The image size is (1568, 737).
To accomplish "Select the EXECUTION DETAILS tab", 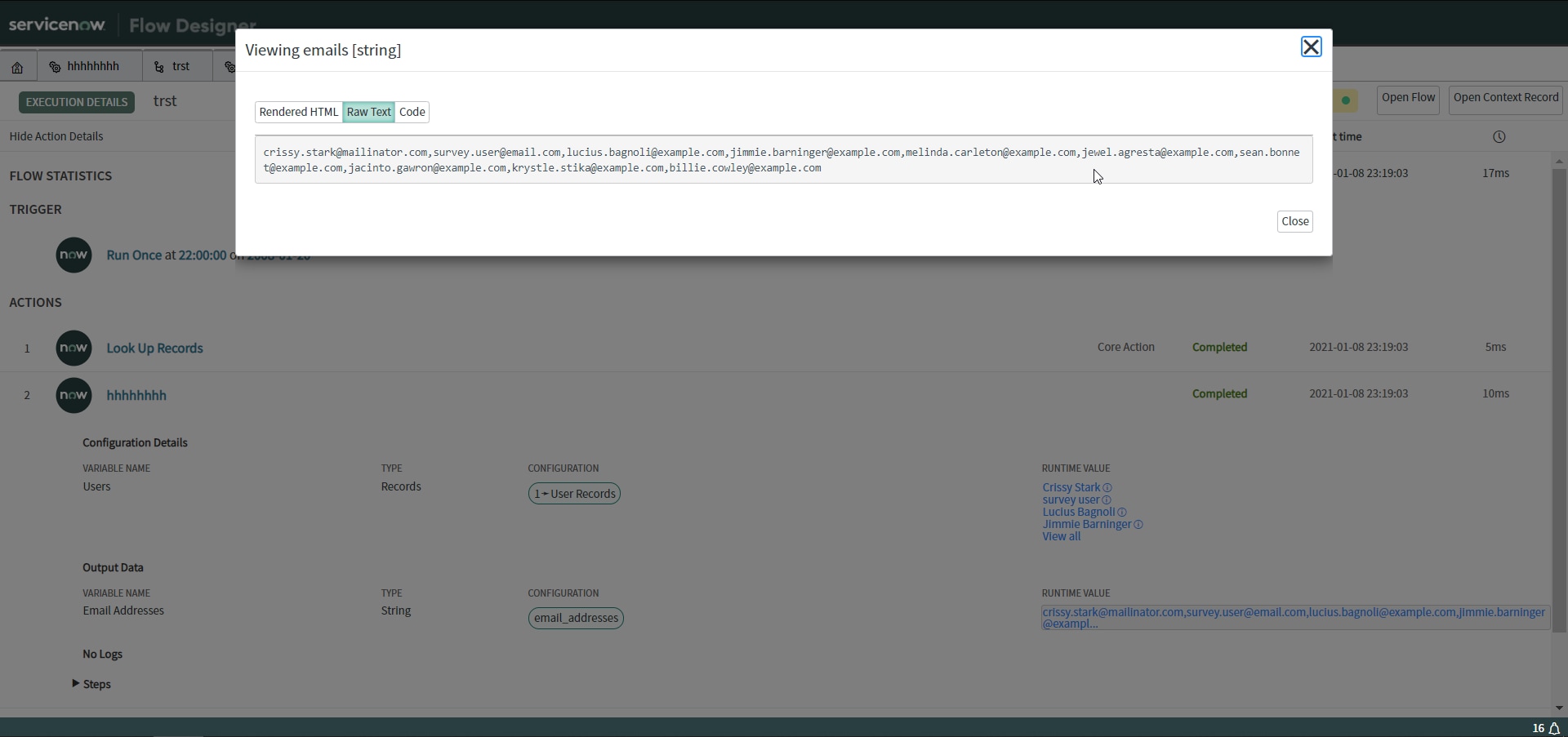I will [x=76, y=101].
